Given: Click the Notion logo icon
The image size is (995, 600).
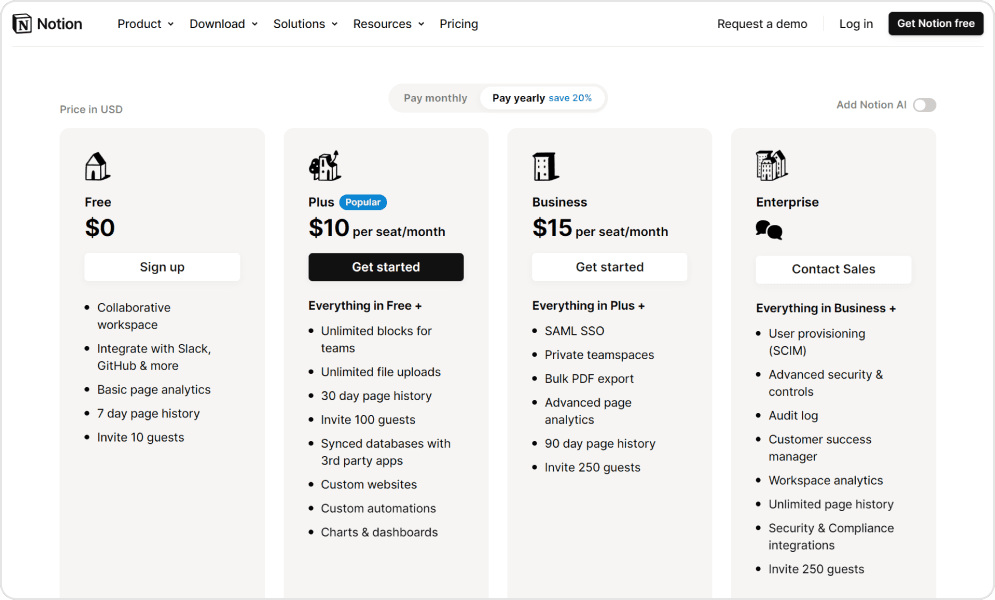Looking at the screenshot, I should pos(22,24).
